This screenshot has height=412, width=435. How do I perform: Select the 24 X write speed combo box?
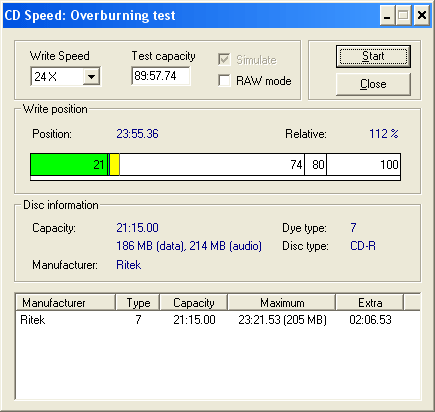[65, 77]
